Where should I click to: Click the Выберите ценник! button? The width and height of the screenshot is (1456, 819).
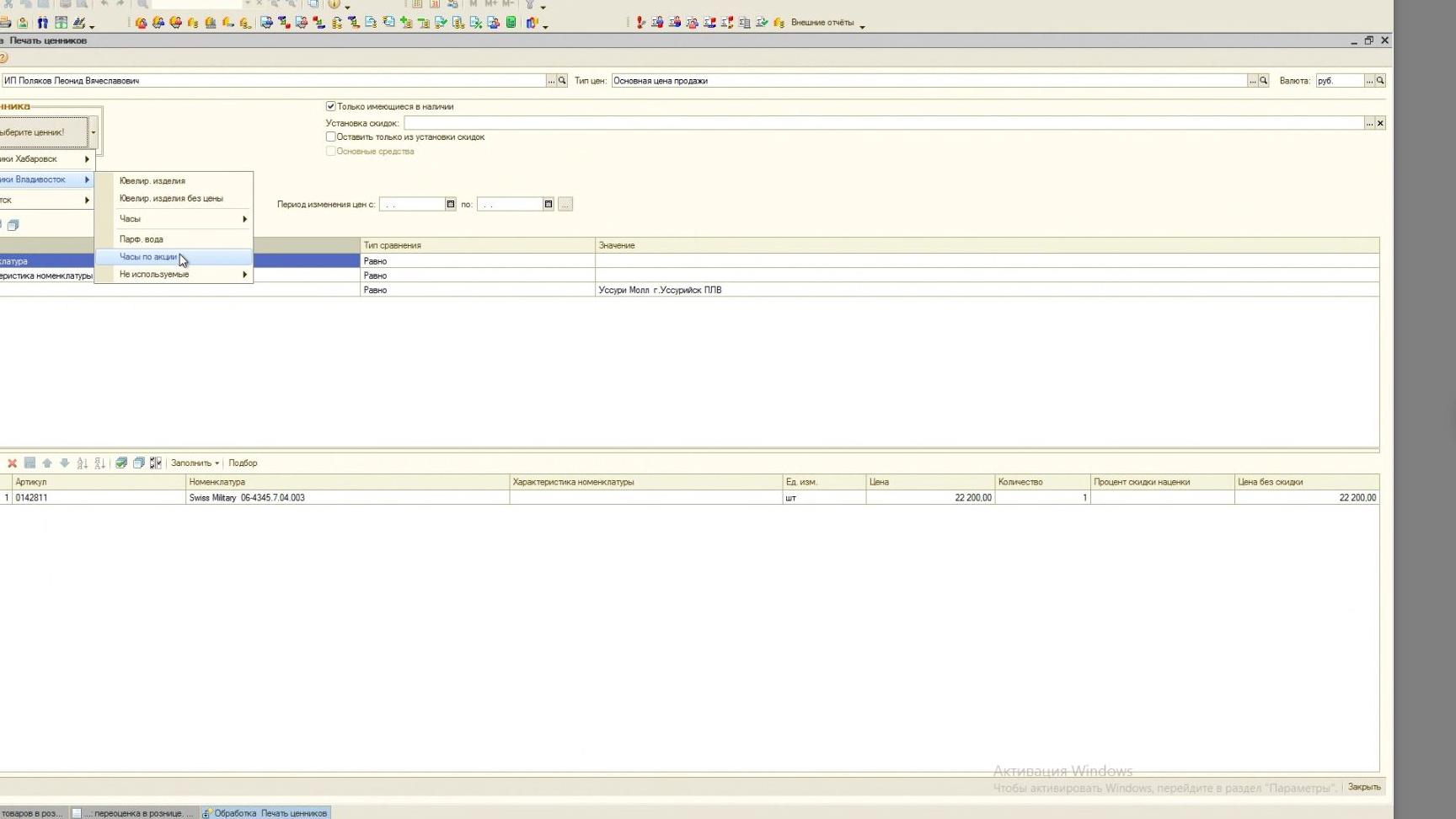[42, 132]
